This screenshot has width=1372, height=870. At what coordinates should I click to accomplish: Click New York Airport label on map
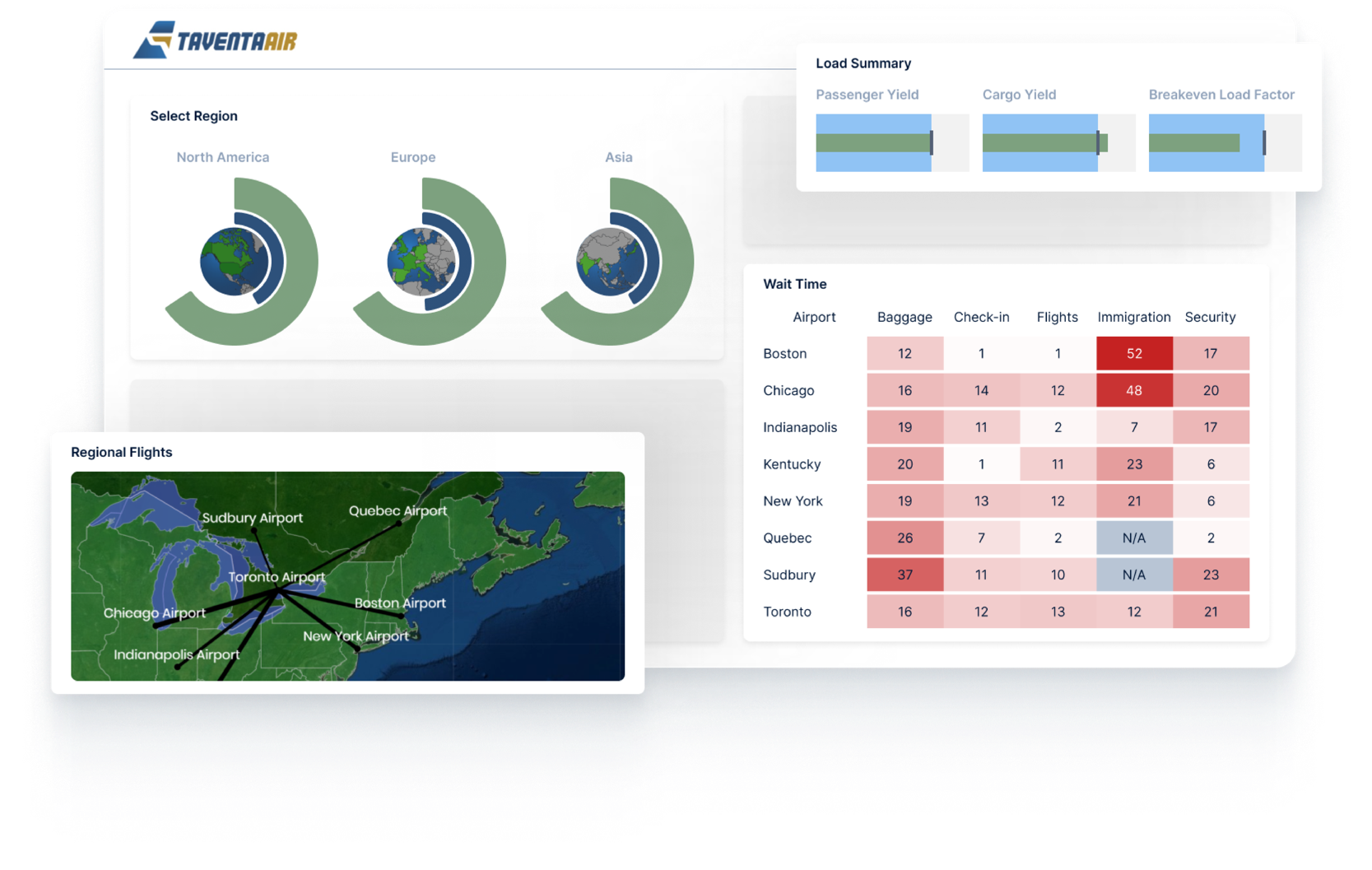356,636
